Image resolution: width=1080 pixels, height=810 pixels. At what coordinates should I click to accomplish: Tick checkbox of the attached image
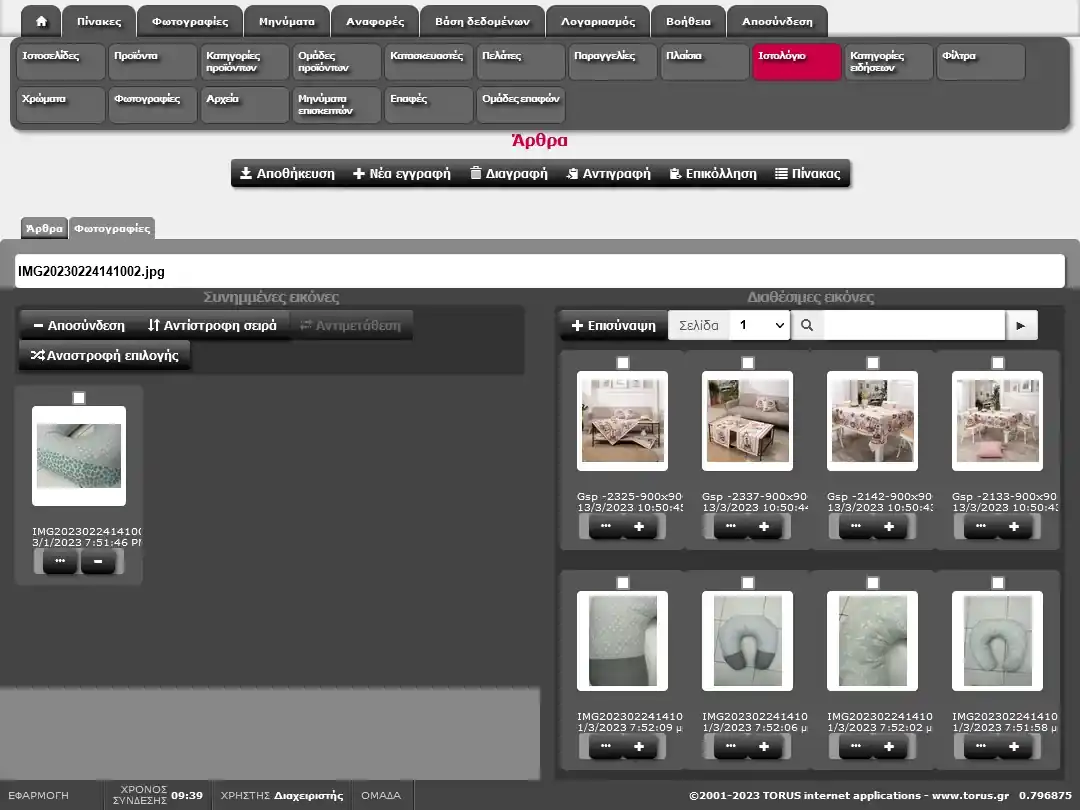79,398
